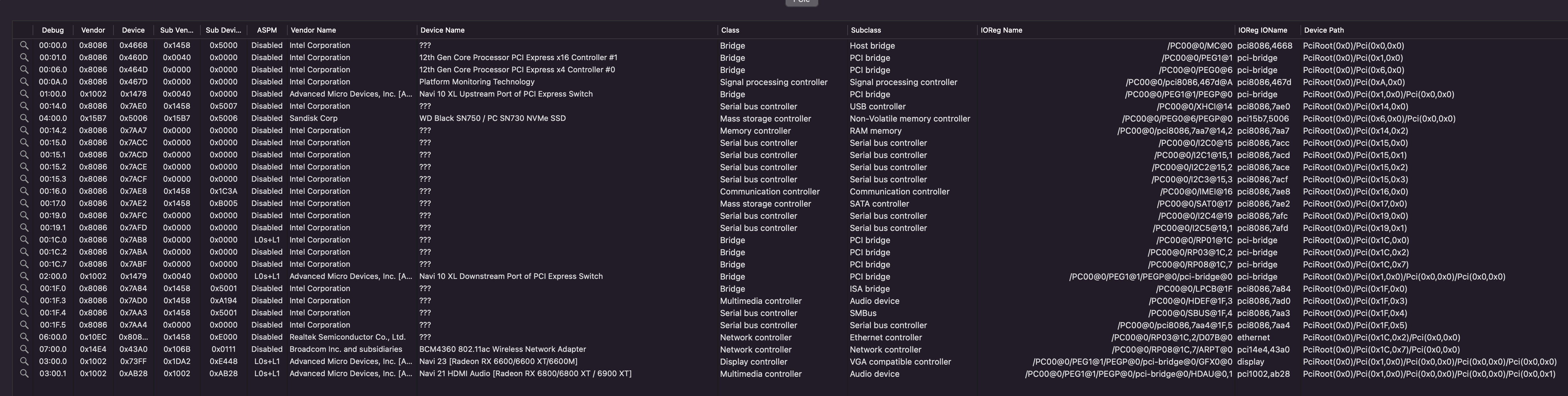
Task: Click the magnifier icon for the WD Black SN750 row
Action: pyautogui.click(x=24, y=118)
